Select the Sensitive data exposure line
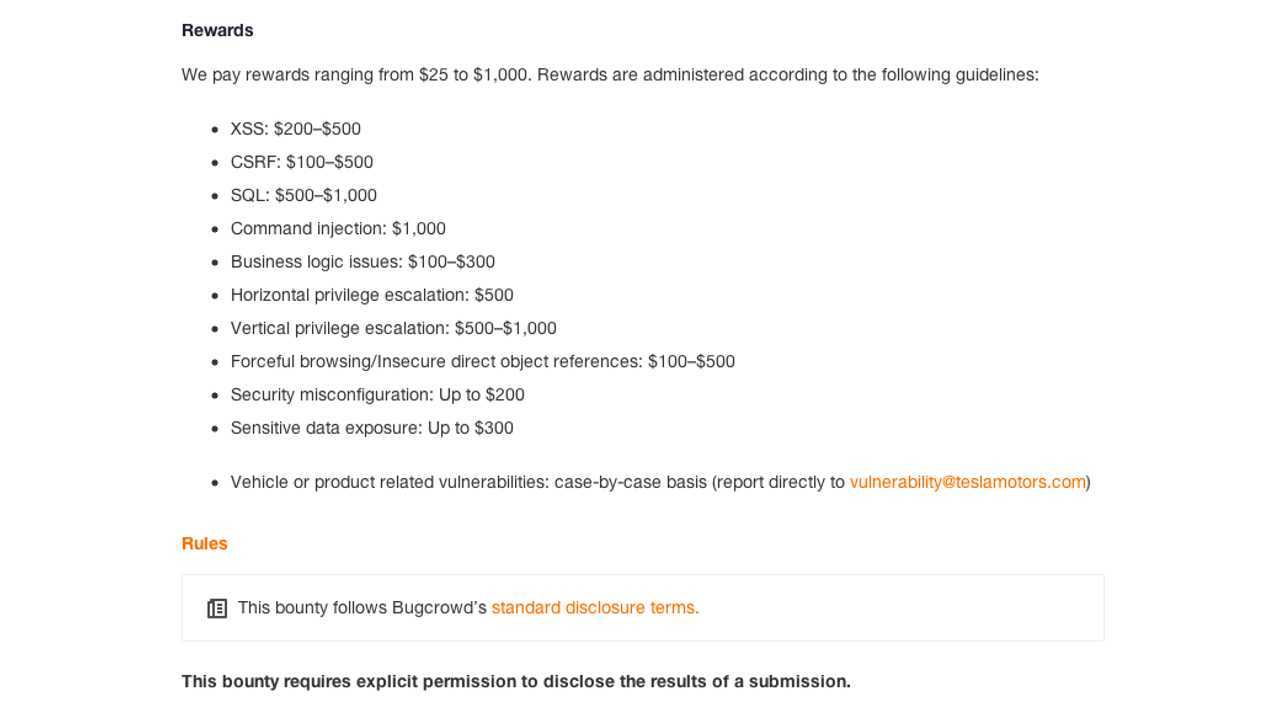 [372, 428]
